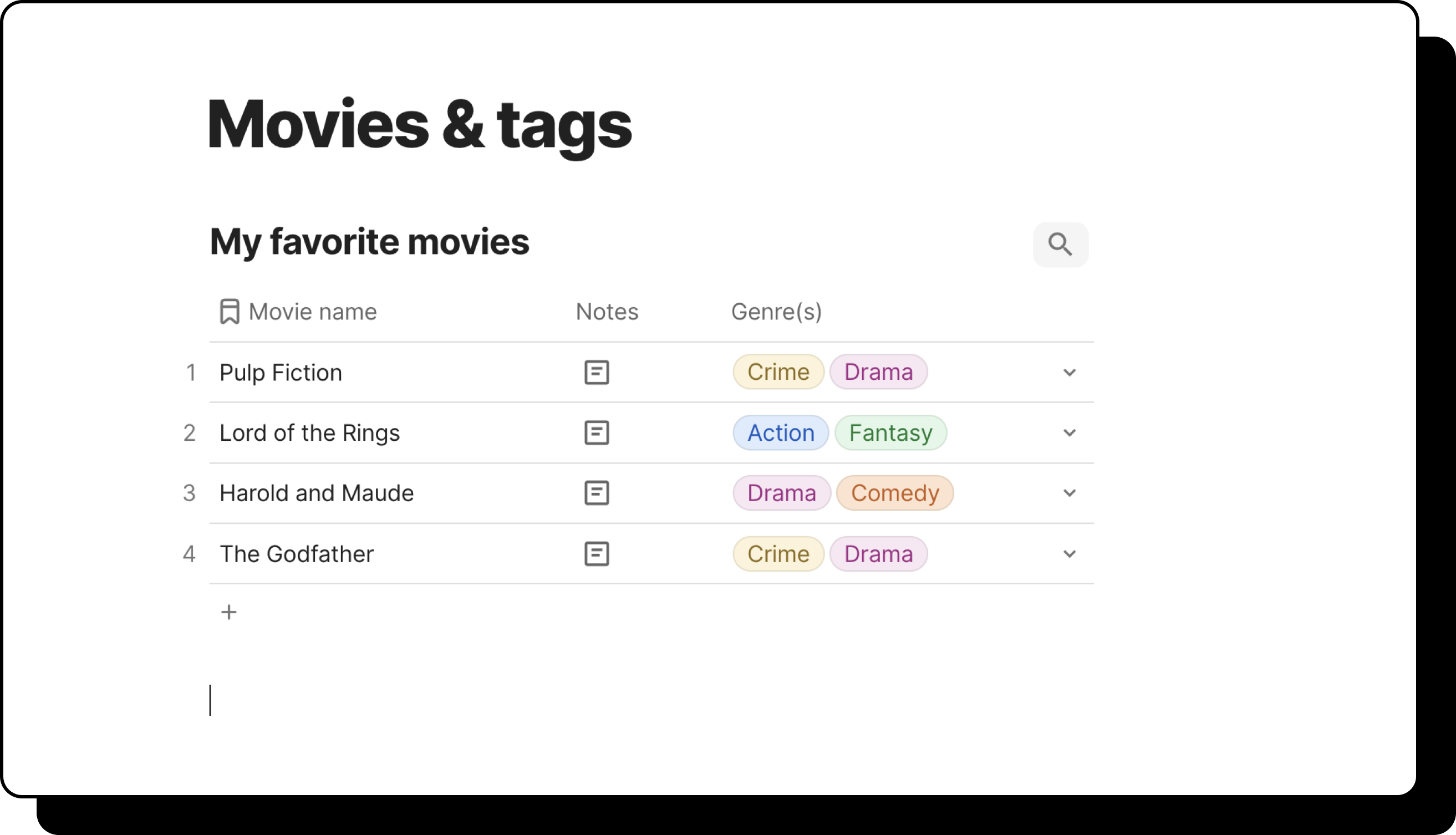The image size is (1456, 835).
Task: Open notes icon for Lord of the Rings
Action: pos(597,432)
